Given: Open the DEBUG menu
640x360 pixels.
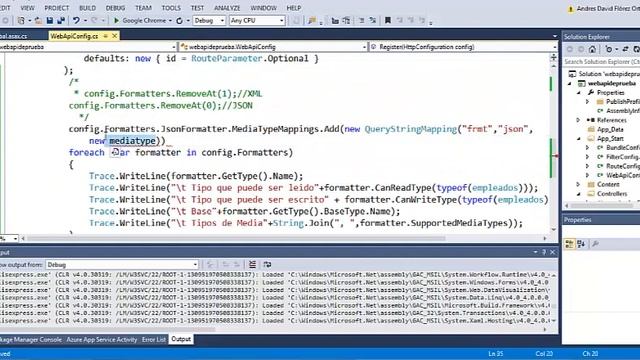Looking at the screenshot, I should click(x=116, y=8).
